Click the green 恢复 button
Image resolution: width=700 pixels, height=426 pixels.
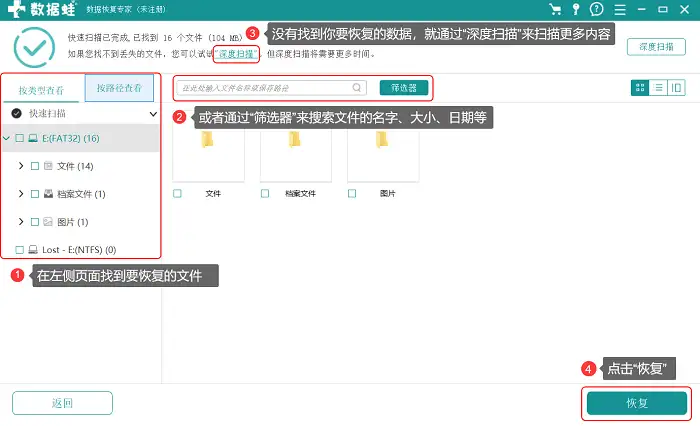pos(637,403)
